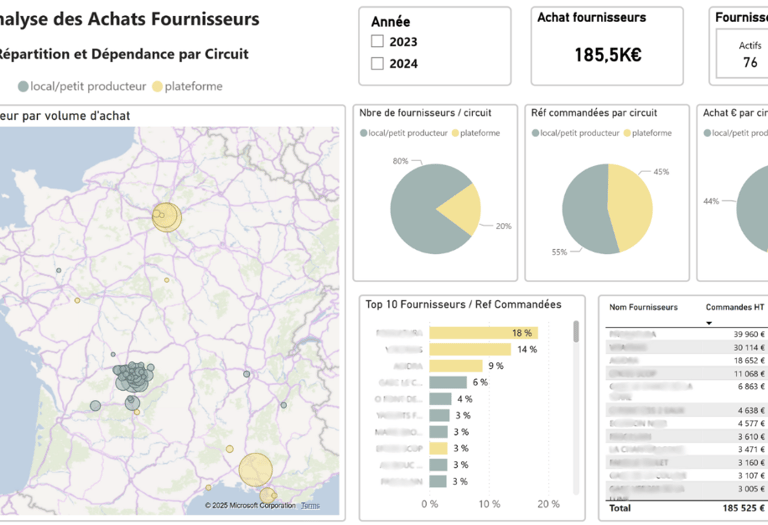This screenshot has width=768, height=525.
Task: Click the yellow plateforme marker under the main title
Action: (157, 87)
